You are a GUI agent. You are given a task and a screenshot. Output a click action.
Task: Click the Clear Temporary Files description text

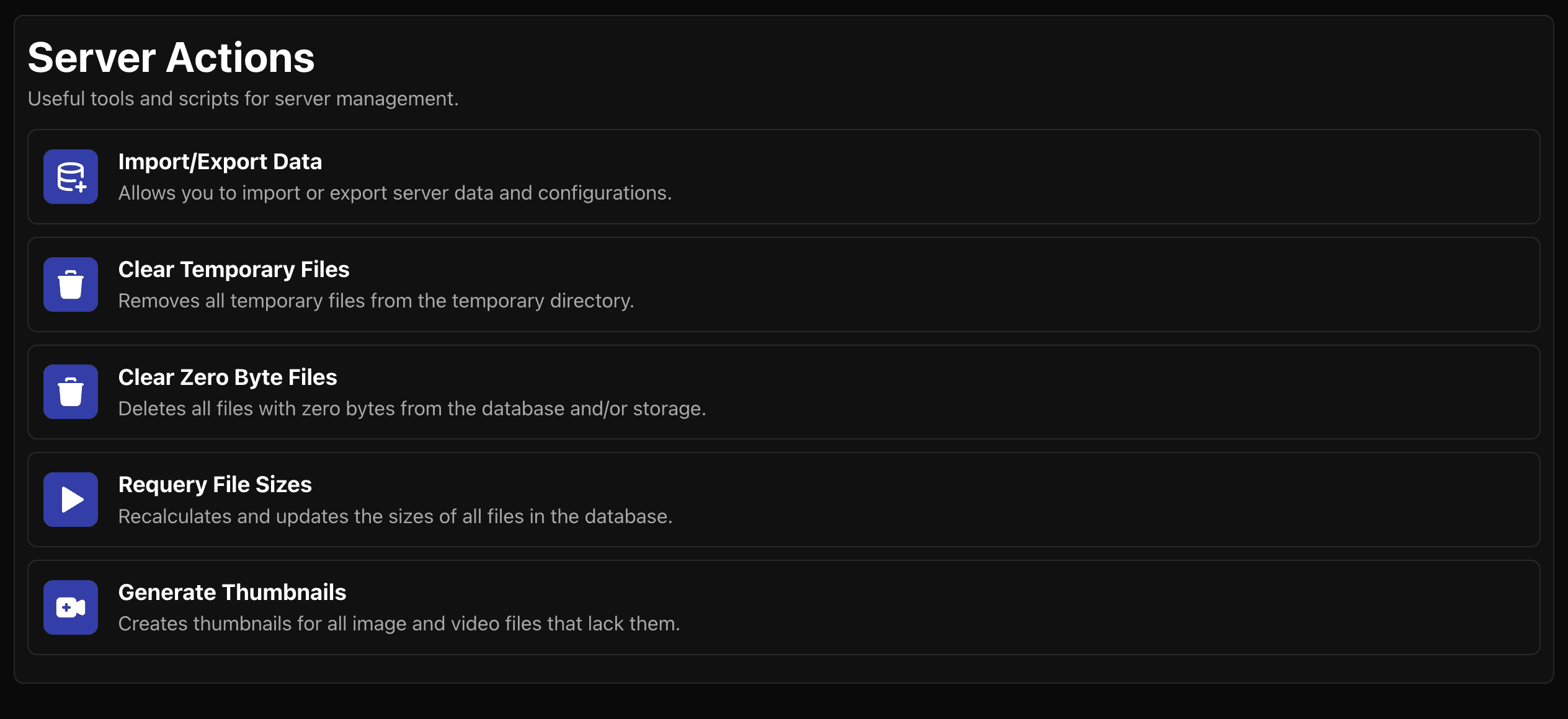pyautogui.click(x=376, y=301)
